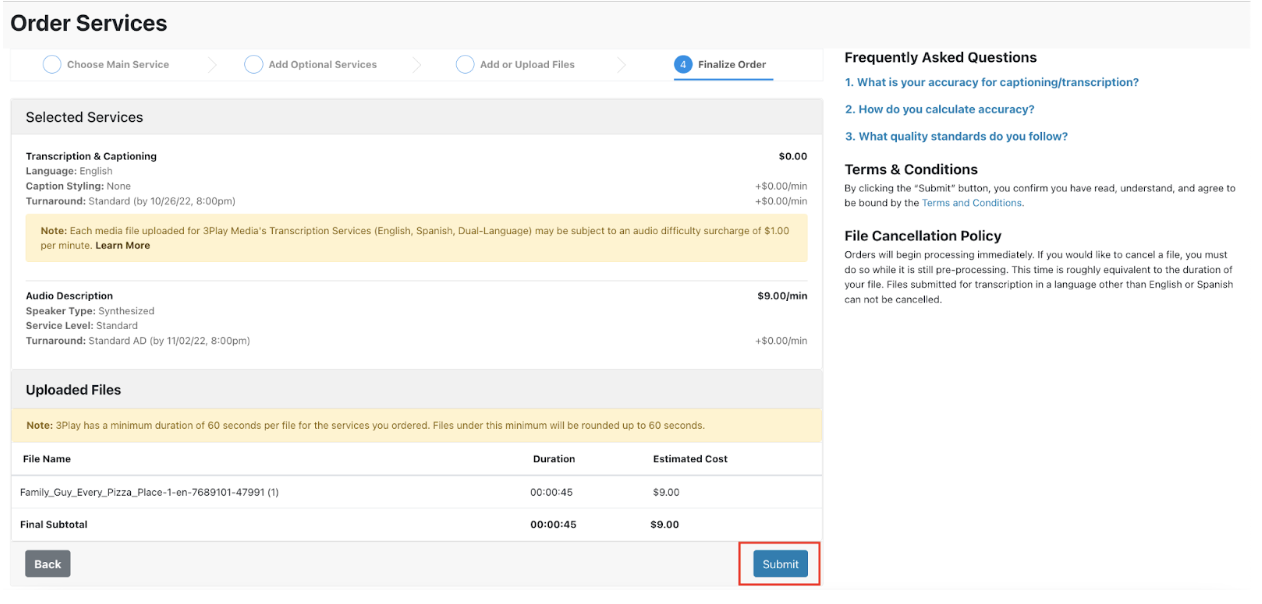Click the Turnaround Standard AD by 11/02/22 line
The height and width of the screenshot is (604, 1262).
pos(138,341)
